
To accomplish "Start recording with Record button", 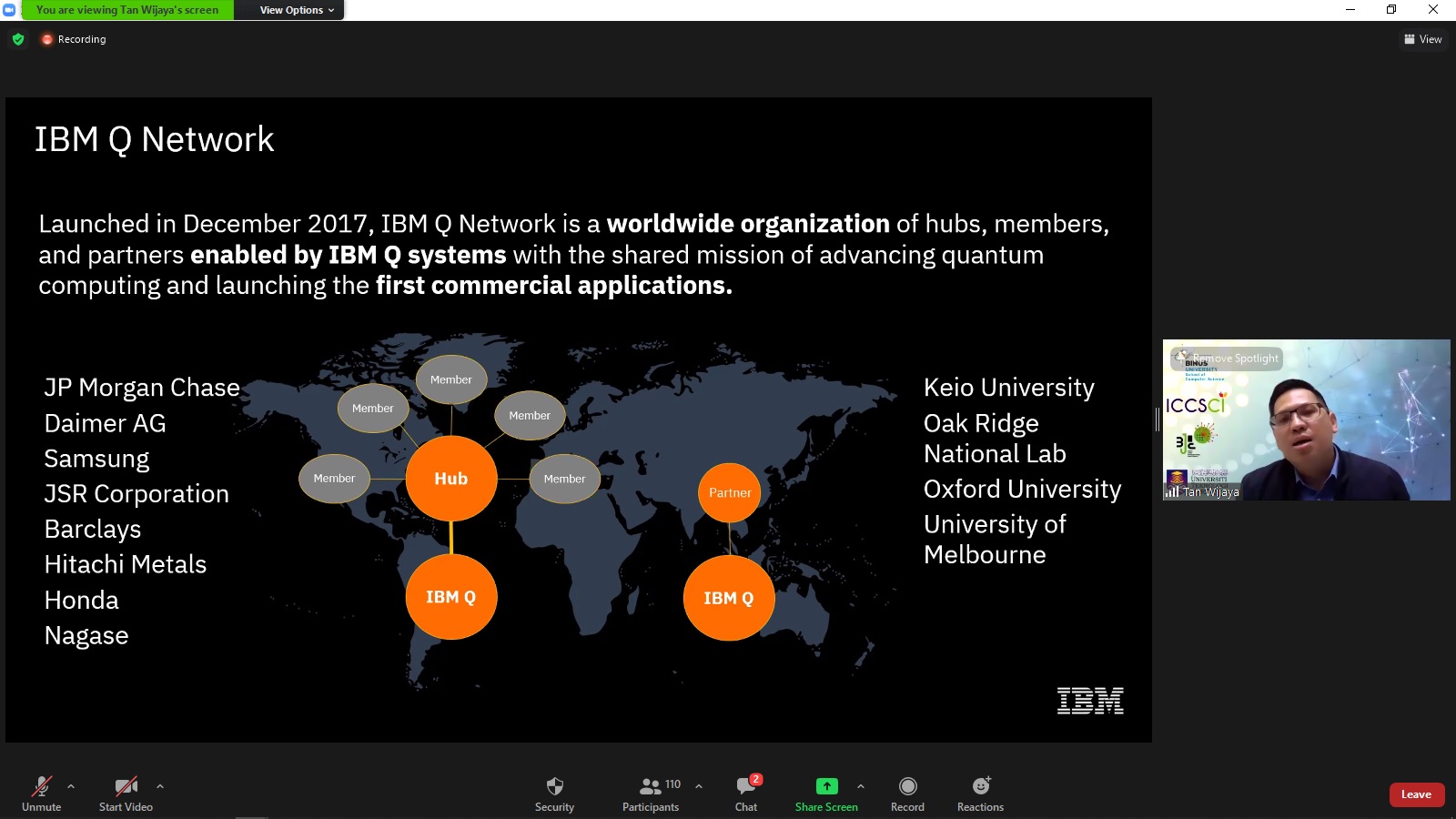I will click(907, 794).
